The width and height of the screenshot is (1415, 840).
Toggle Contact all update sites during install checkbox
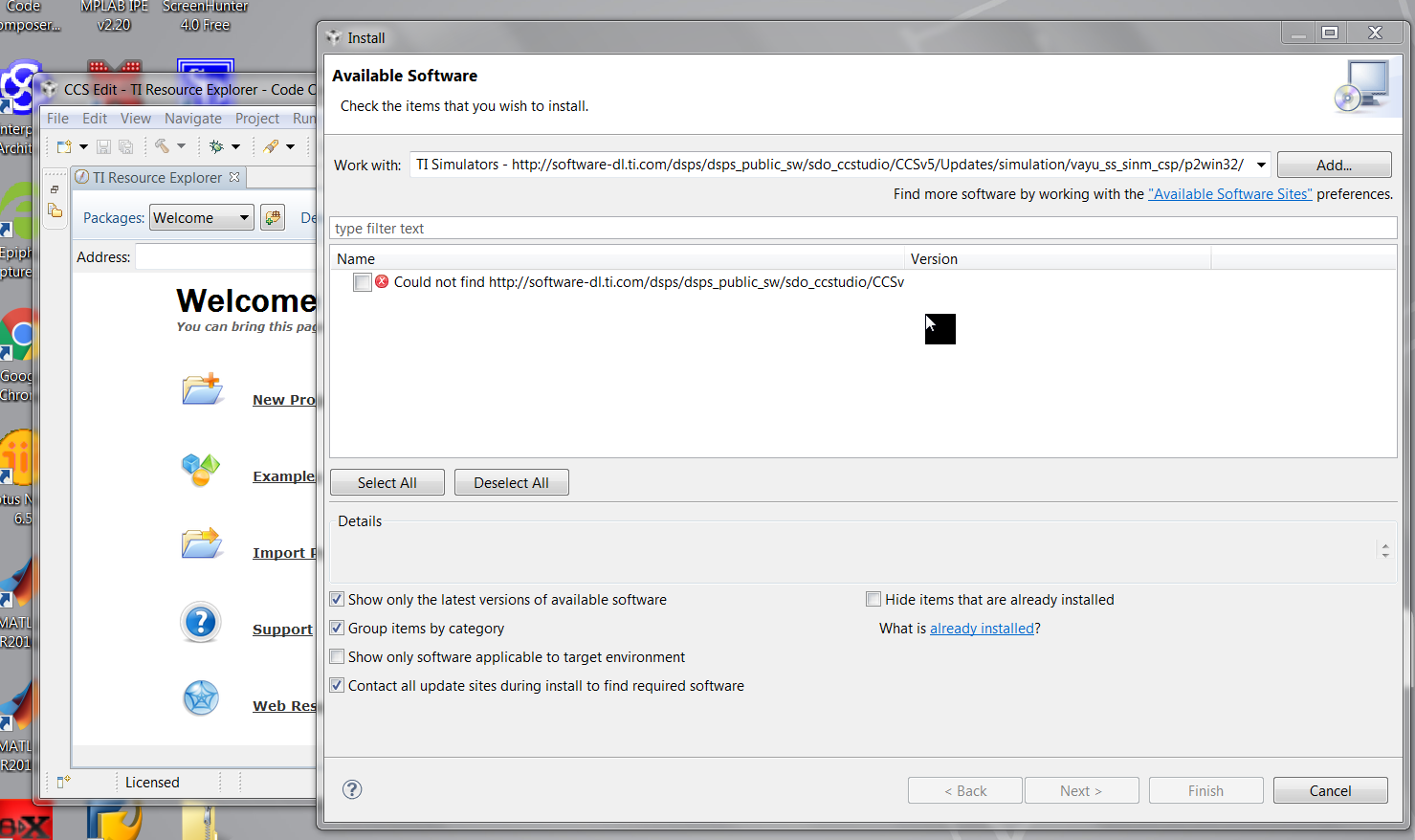click(337, 685)
